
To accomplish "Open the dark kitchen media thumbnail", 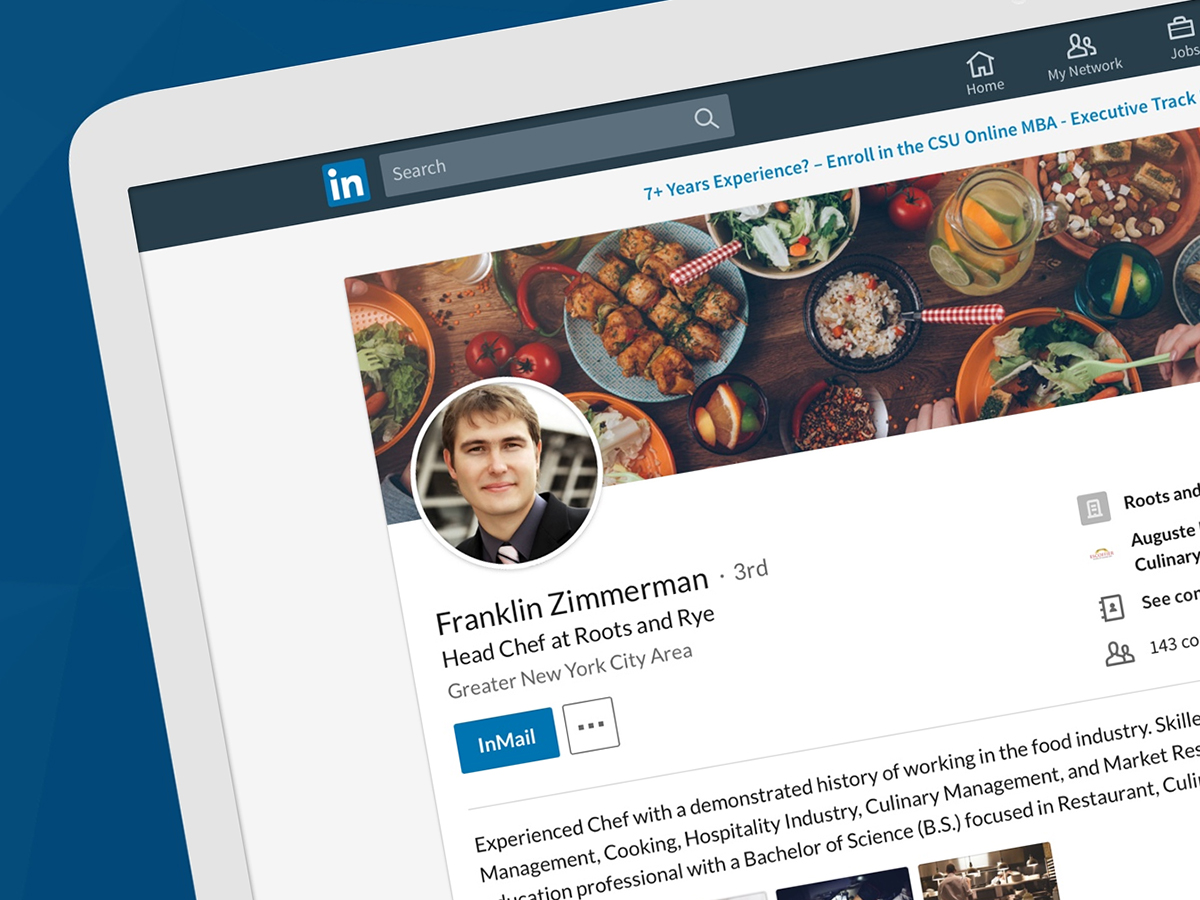I will click(x=845, y=884).
